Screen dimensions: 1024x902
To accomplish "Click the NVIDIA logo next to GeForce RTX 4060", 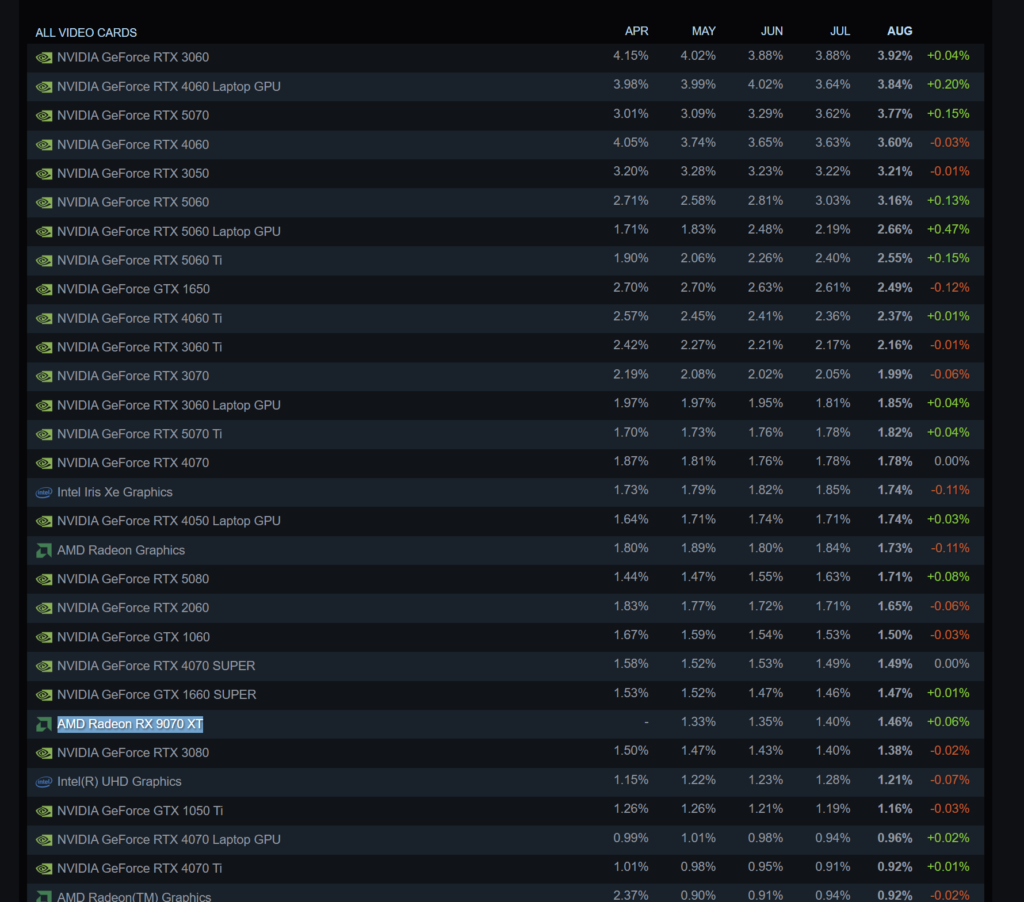I will tap(44, 144).
